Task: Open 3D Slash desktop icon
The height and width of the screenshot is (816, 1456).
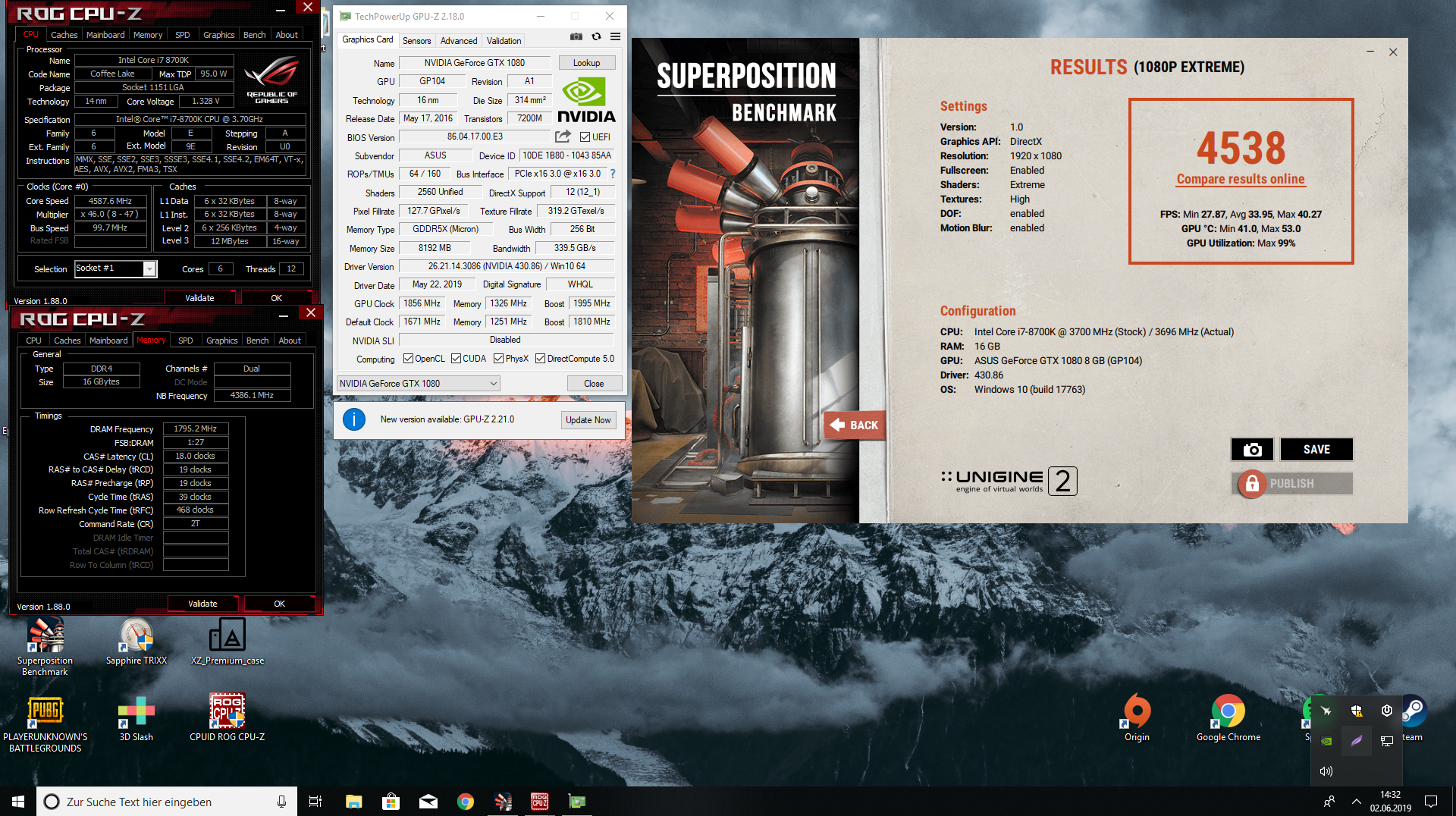Action: (136, 719)
